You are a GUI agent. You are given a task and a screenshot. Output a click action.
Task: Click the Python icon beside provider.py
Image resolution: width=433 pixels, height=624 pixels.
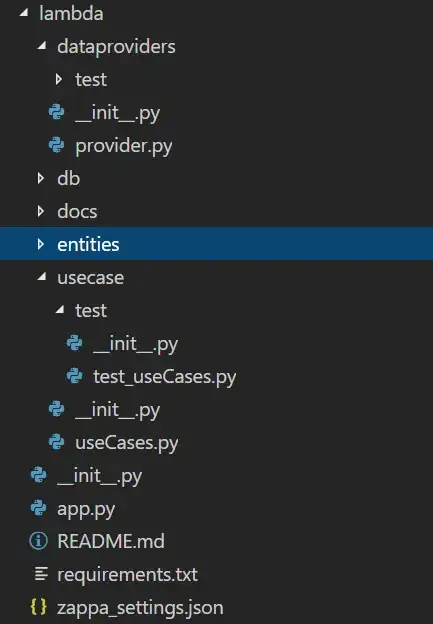point(57,145)
